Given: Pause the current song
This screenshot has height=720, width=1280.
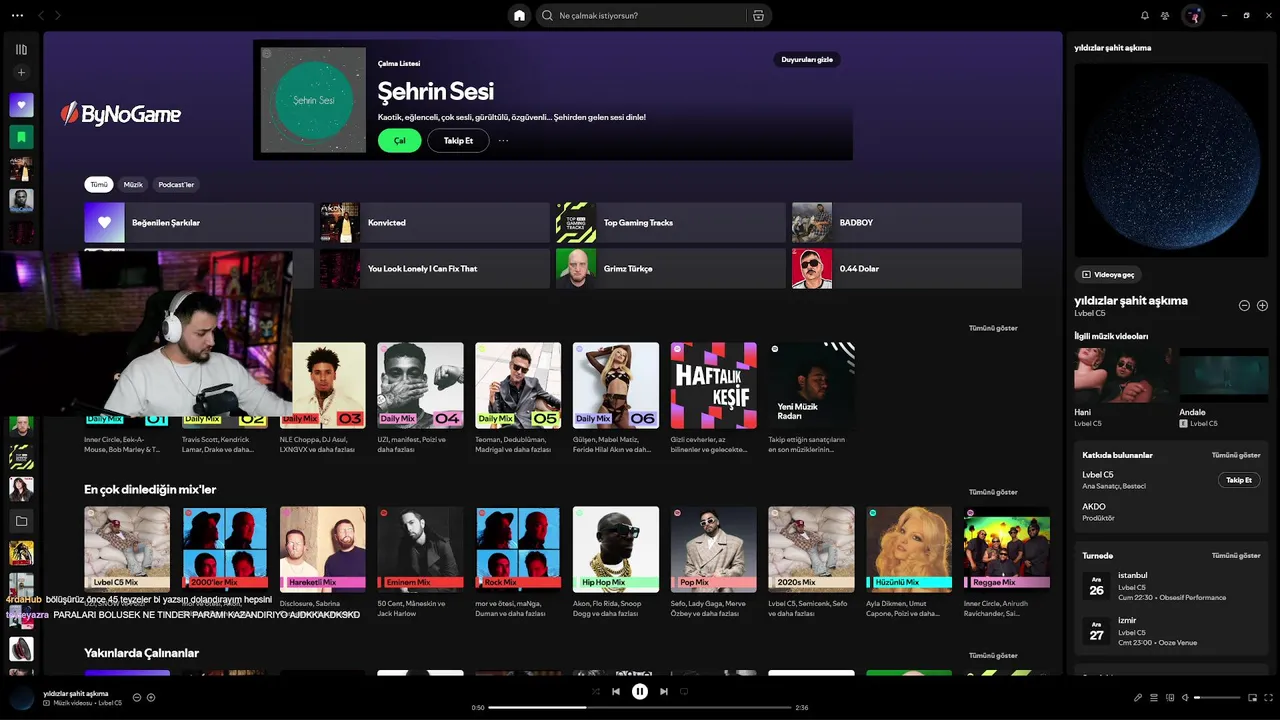Looking at the screenshot, I should click(x=640, y=691).
